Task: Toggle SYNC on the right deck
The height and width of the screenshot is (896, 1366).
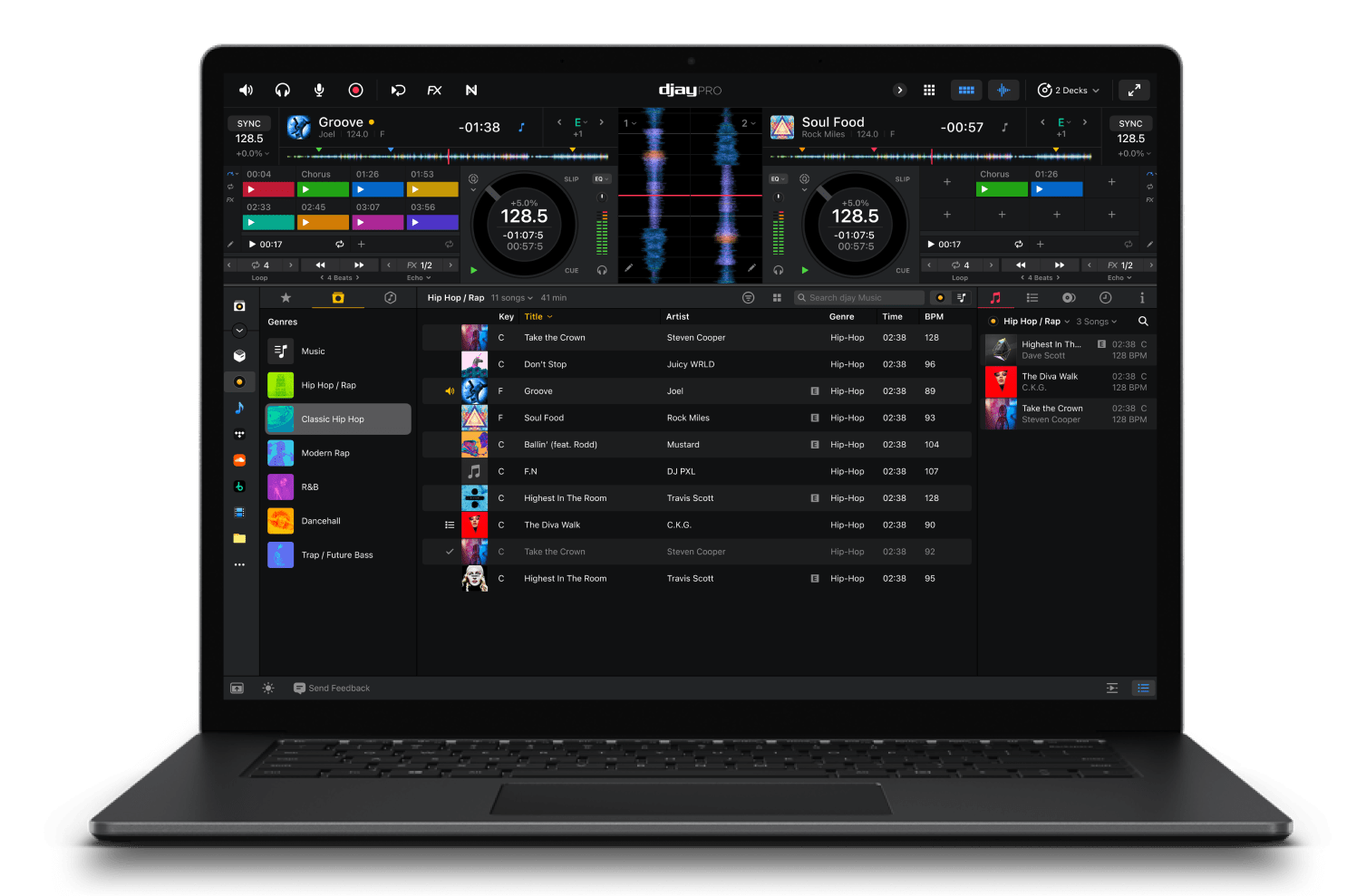Action: pos(1130,124)
